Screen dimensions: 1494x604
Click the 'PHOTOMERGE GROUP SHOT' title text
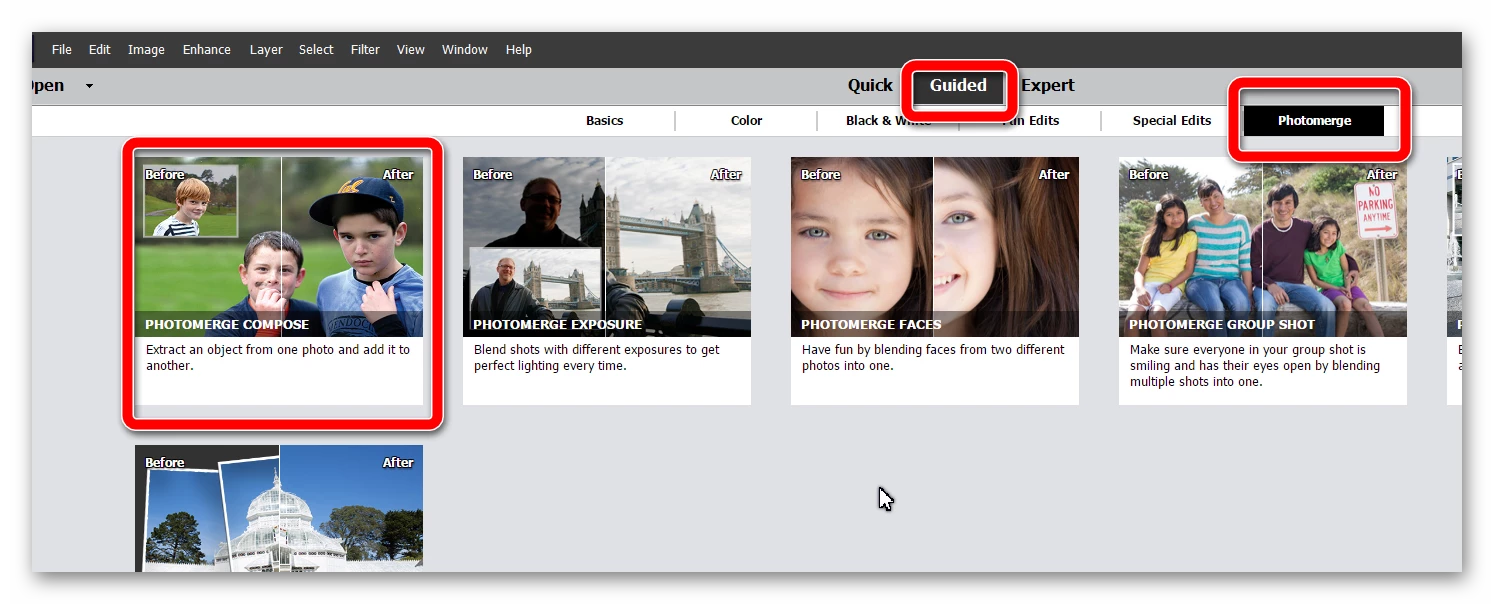(x=1222, y=325)
